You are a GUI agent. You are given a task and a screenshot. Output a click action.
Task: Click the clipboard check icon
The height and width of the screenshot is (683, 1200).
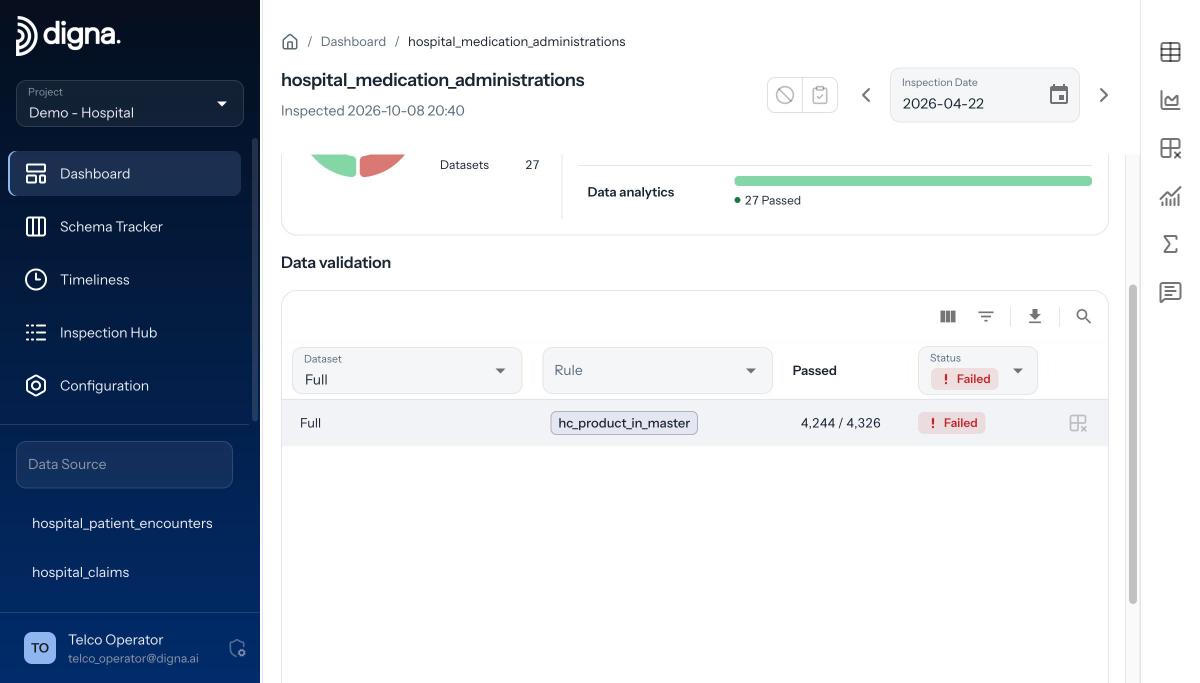click(820, 95)
